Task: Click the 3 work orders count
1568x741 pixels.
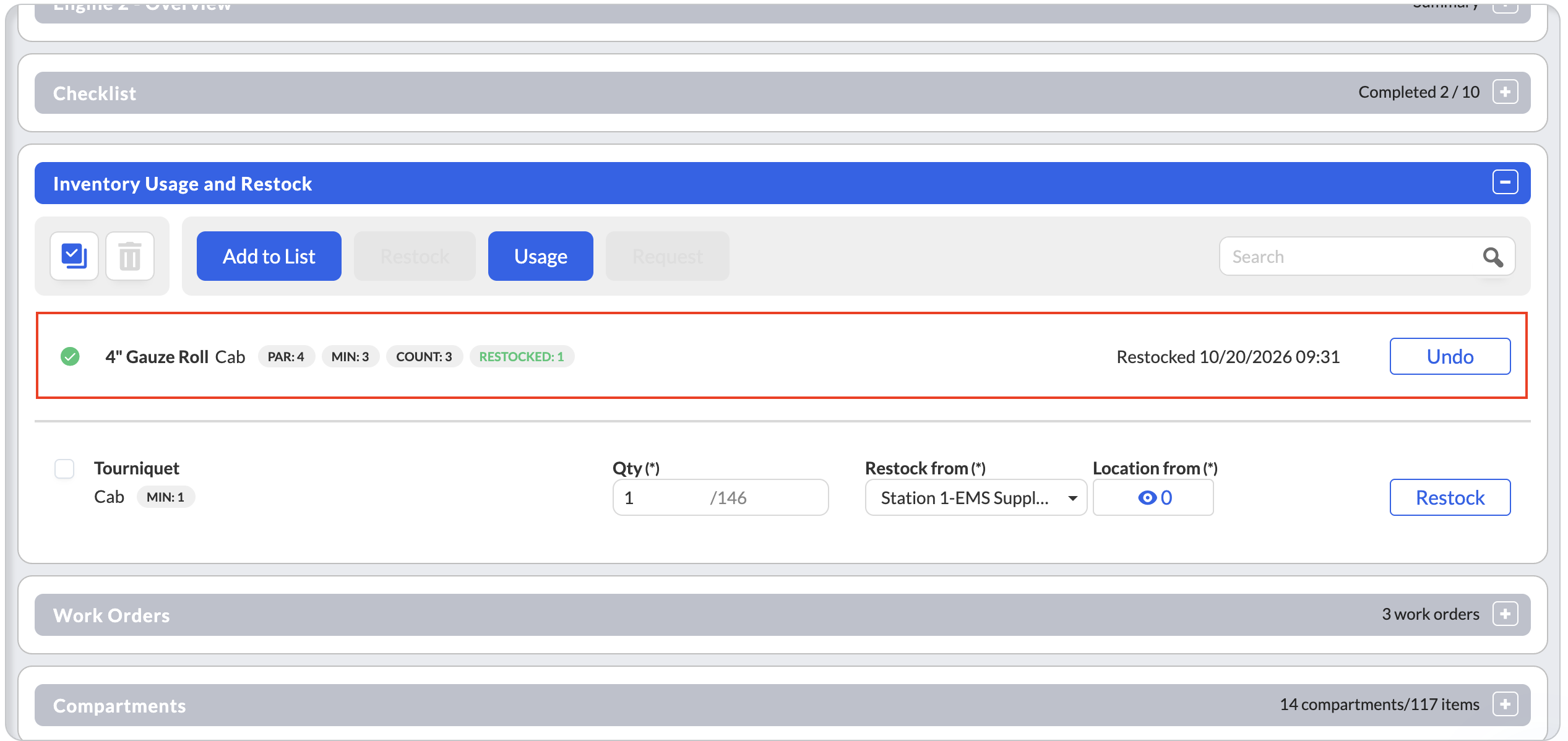Action: tap(1431, 614)
